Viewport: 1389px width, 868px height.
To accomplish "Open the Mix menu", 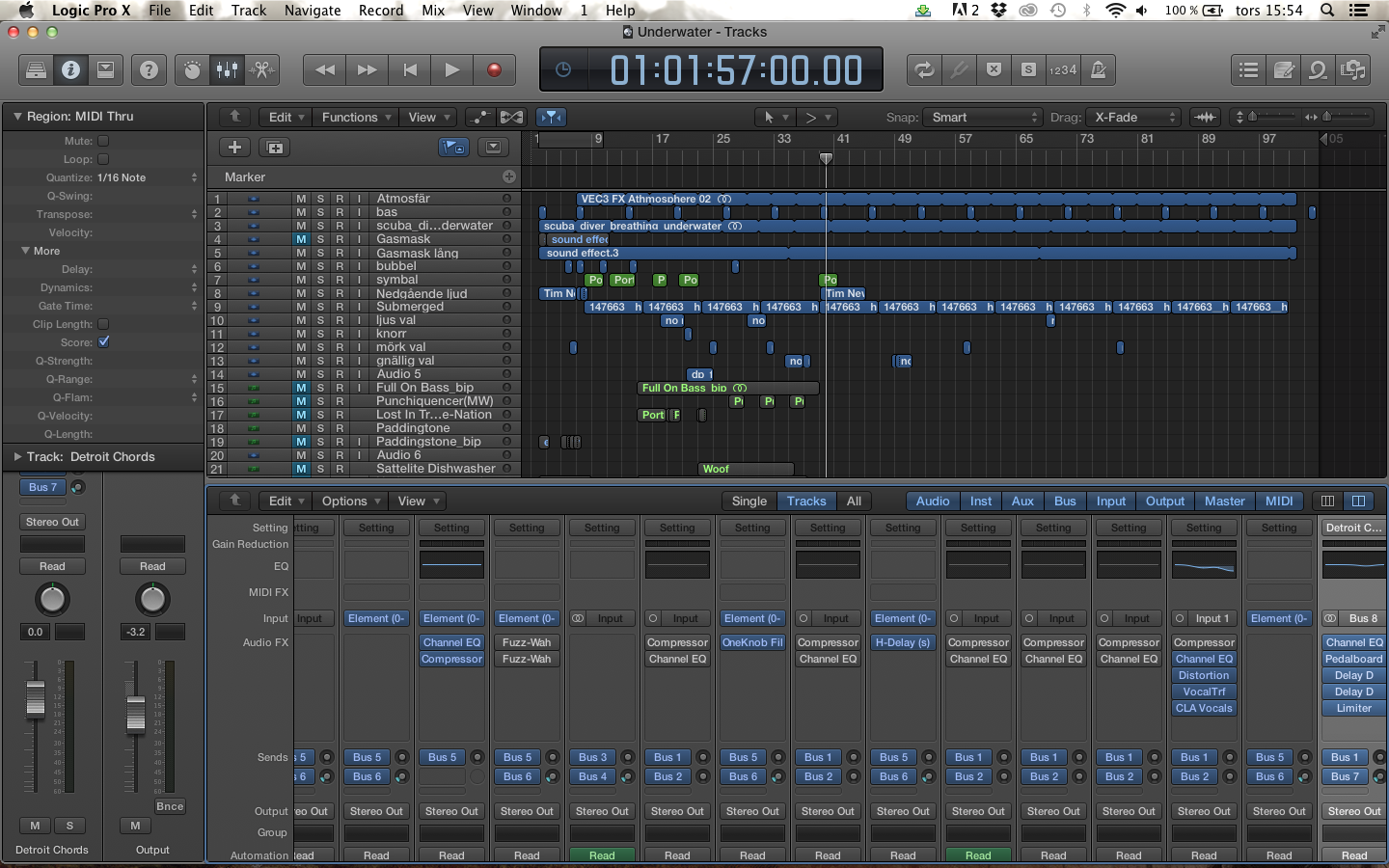I will coord(433,11).
